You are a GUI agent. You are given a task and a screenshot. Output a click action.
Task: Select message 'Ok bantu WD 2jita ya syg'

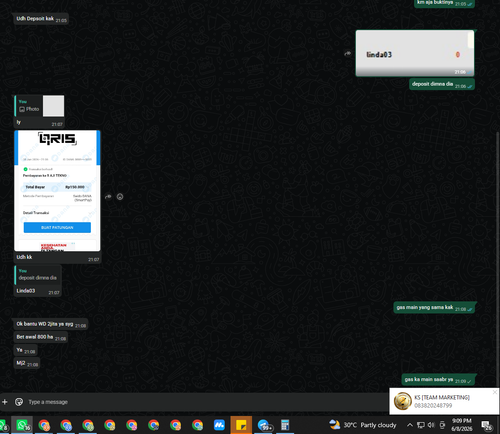pyautogui.click(x=45, y=324)
